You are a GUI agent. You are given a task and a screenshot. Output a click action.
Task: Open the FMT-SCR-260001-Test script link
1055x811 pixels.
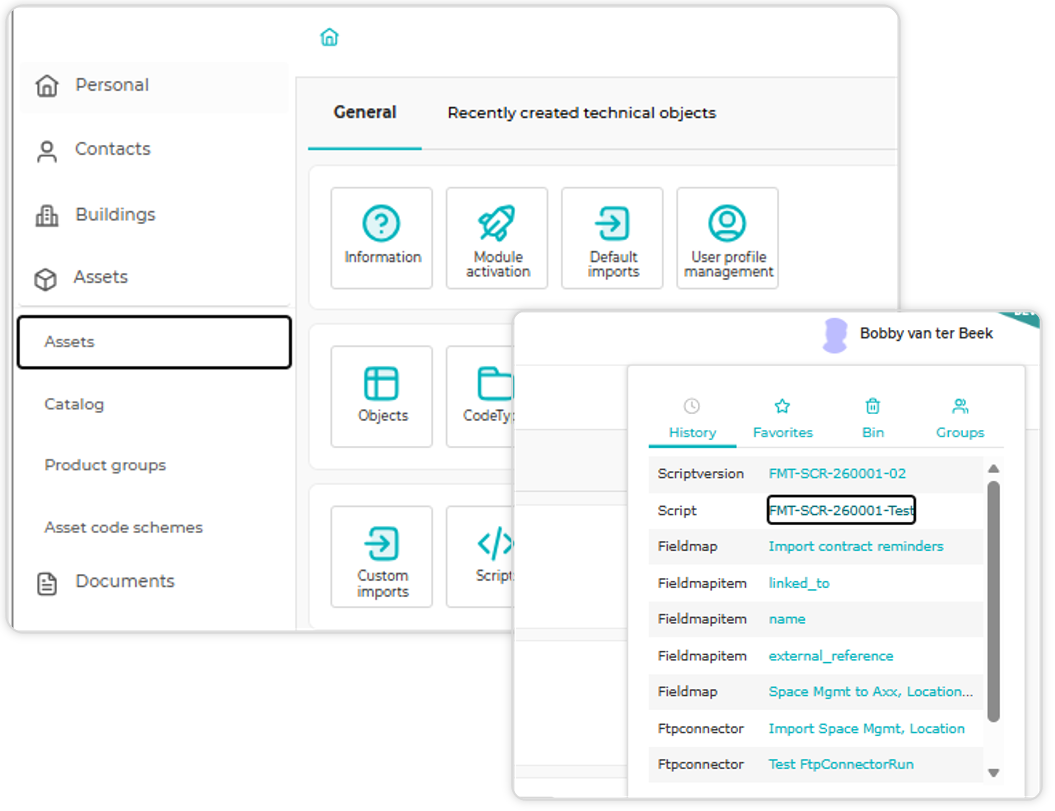842,510
